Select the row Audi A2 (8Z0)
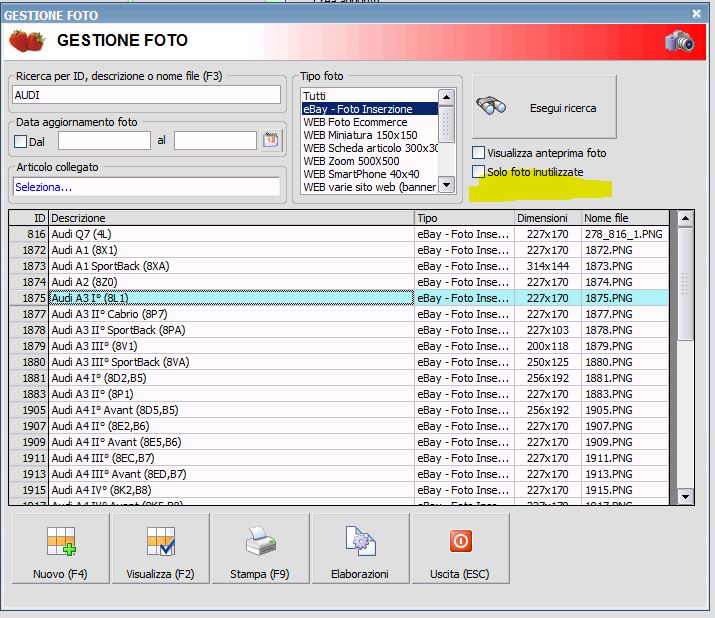 (339, 282)
